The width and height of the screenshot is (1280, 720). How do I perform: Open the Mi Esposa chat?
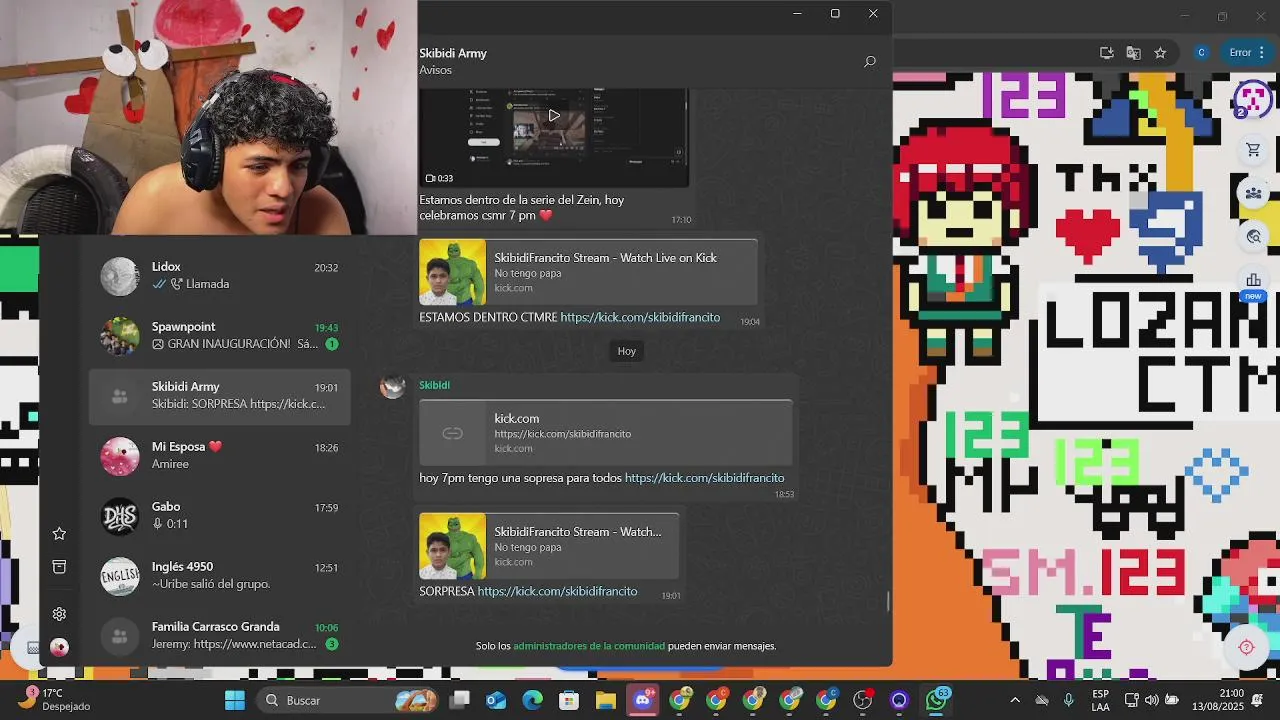tap(220, 456)
